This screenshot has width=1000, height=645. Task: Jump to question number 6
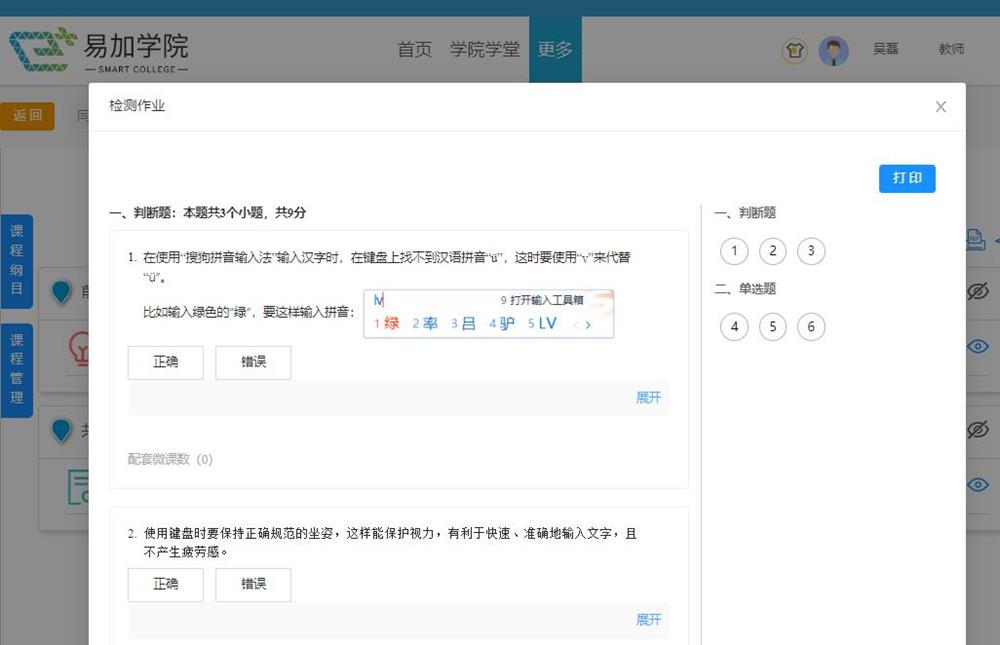pyautogui.click(x=811, y=327)
